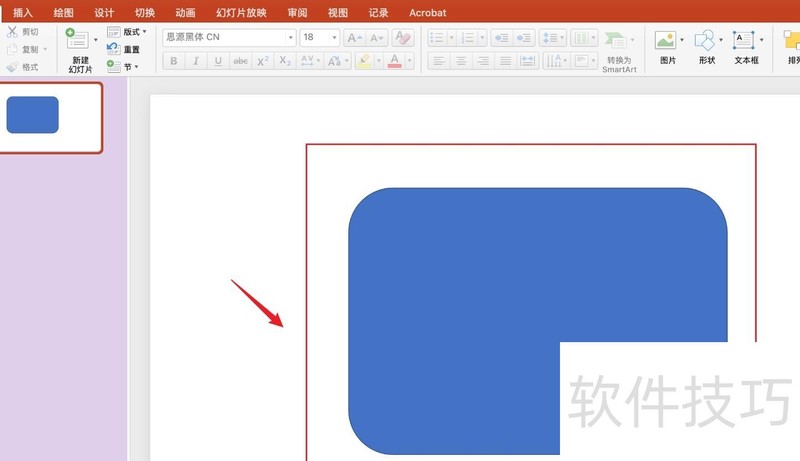This screenshot has height=461, width=800.
Task: Open the Review (审阅) tab
Action: click(x=297, y=13)
